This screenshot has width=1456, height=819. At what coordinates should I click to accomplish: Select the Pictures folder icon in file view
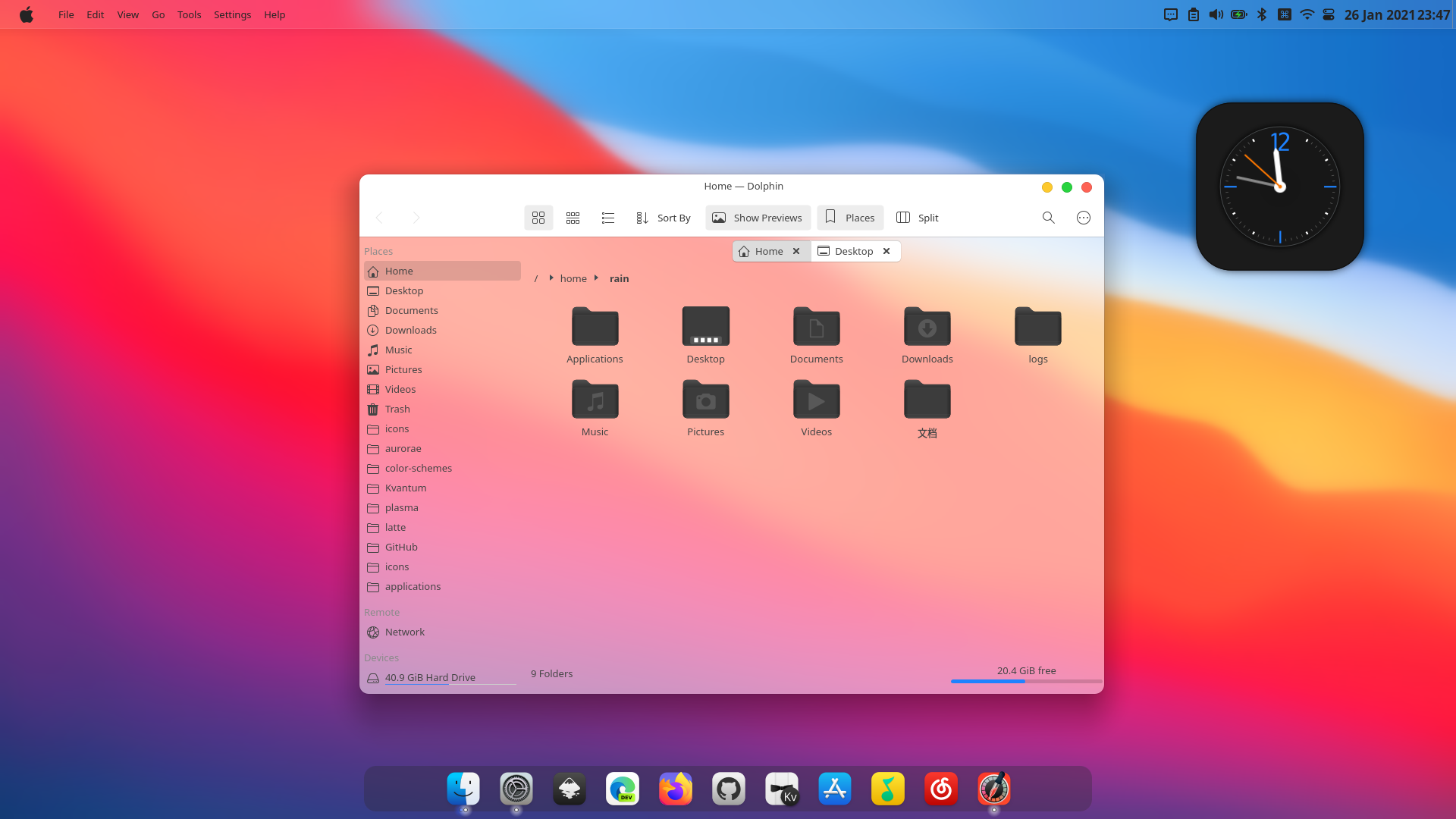(x=706, y=399)
